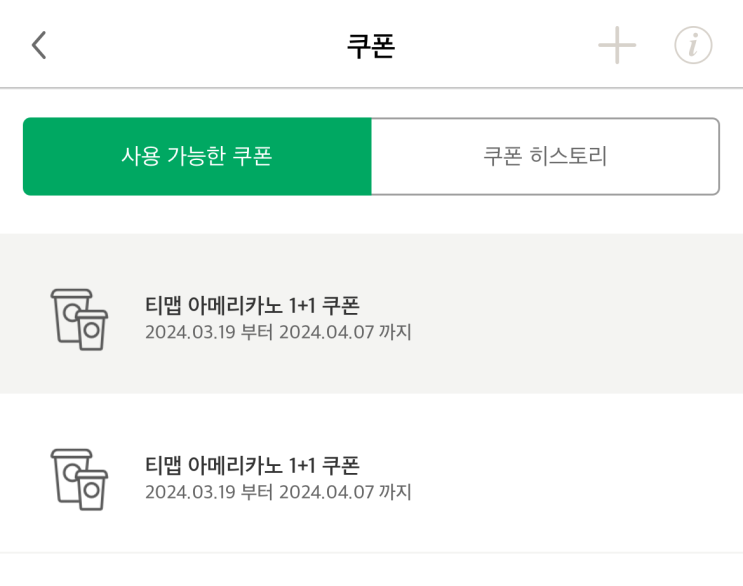Click the 2024.04.07 expiry date in second coupon

(324, 492)
